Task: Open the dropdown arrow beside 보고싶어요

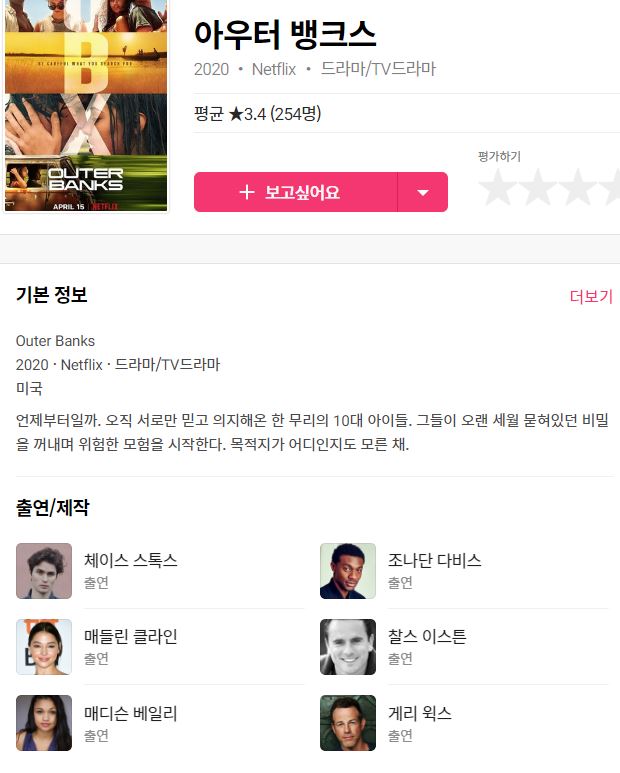Action: click(x=423, y=192)
